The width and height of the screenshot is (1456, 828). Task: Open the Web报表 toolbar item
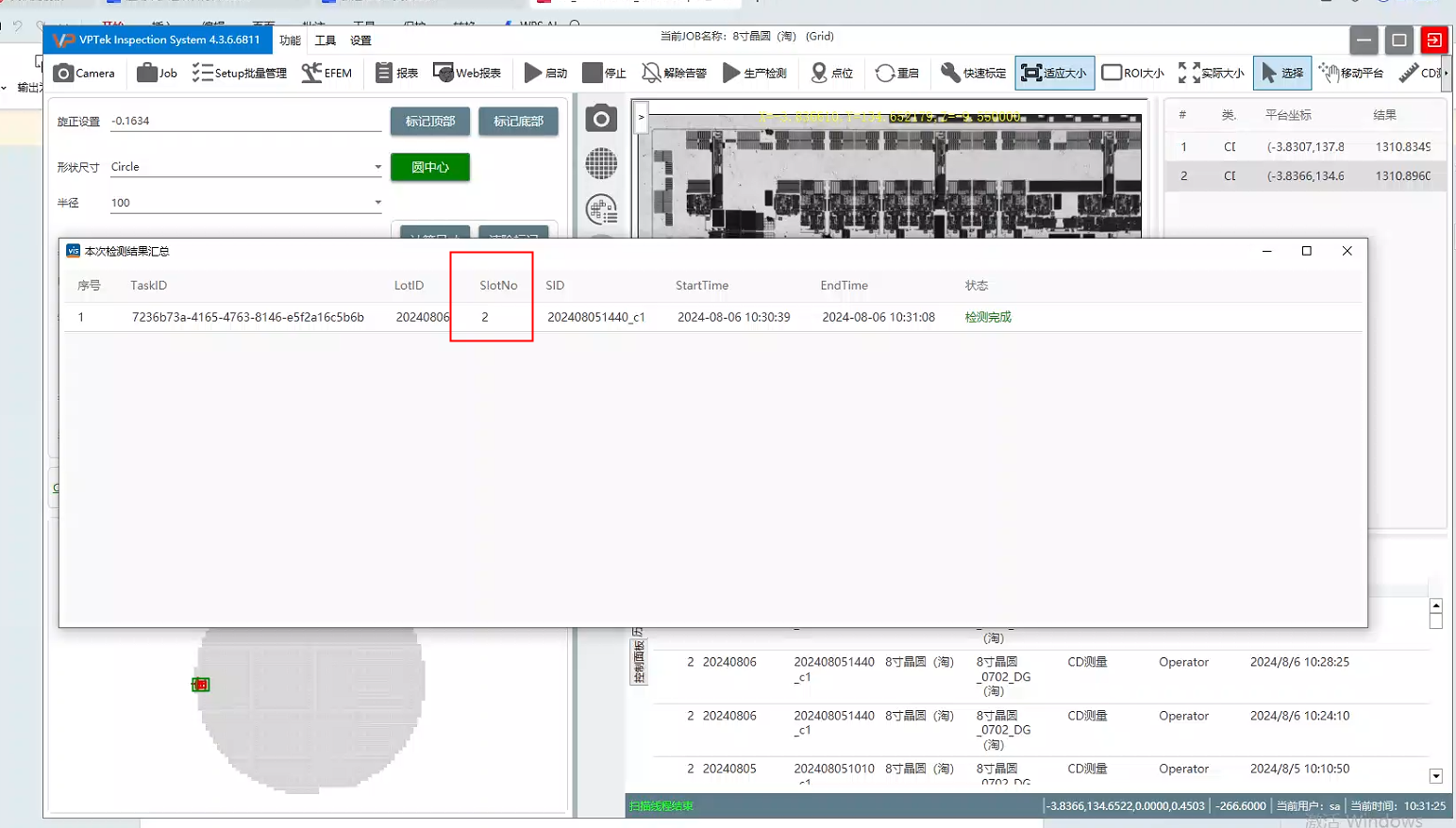pos(467,73)
